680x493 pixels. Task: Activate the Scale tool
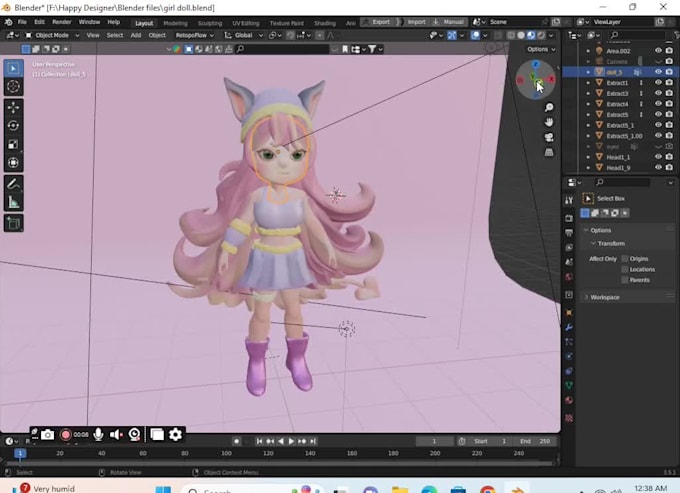[13, 144]
